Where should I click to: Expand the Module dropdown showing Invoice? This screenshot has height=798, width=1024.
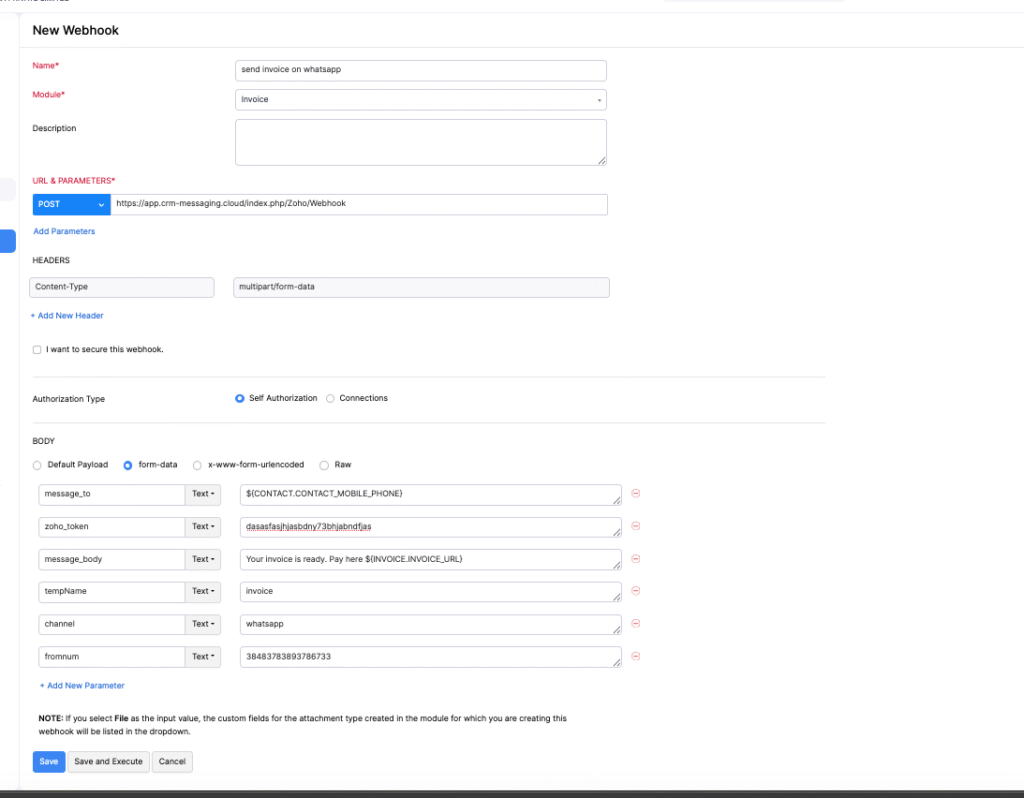(x=420, y=100)
